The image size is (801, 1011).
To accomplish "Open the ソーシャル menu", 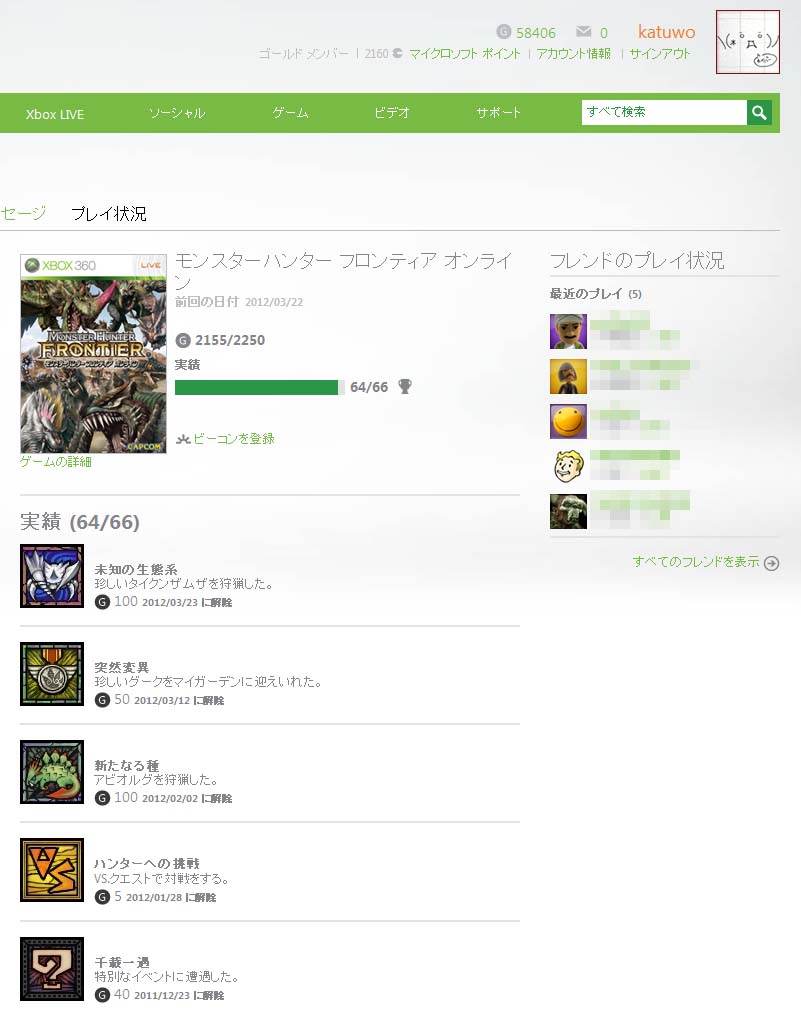I will [x=177, y=113].
